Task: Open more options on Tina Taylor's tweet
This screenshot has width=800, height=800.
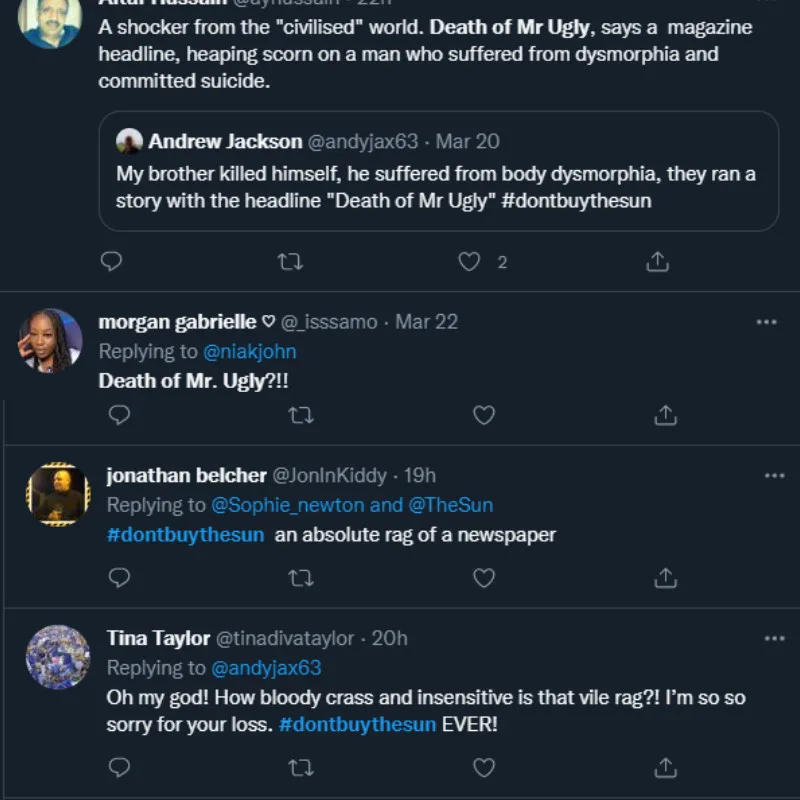Action: click(774, 638)
